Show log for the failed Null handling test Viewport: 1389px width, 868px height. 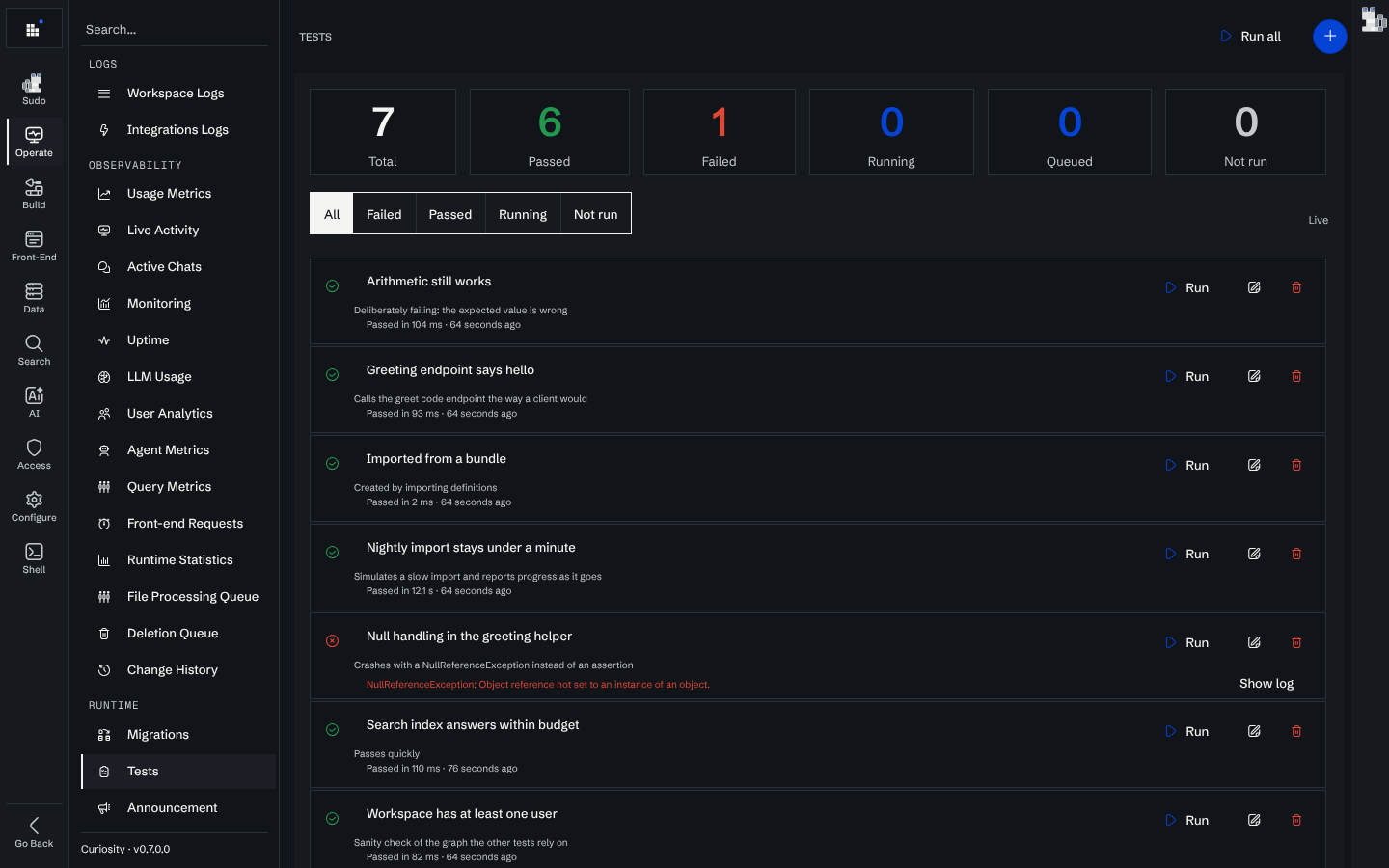click(1266, 683)
